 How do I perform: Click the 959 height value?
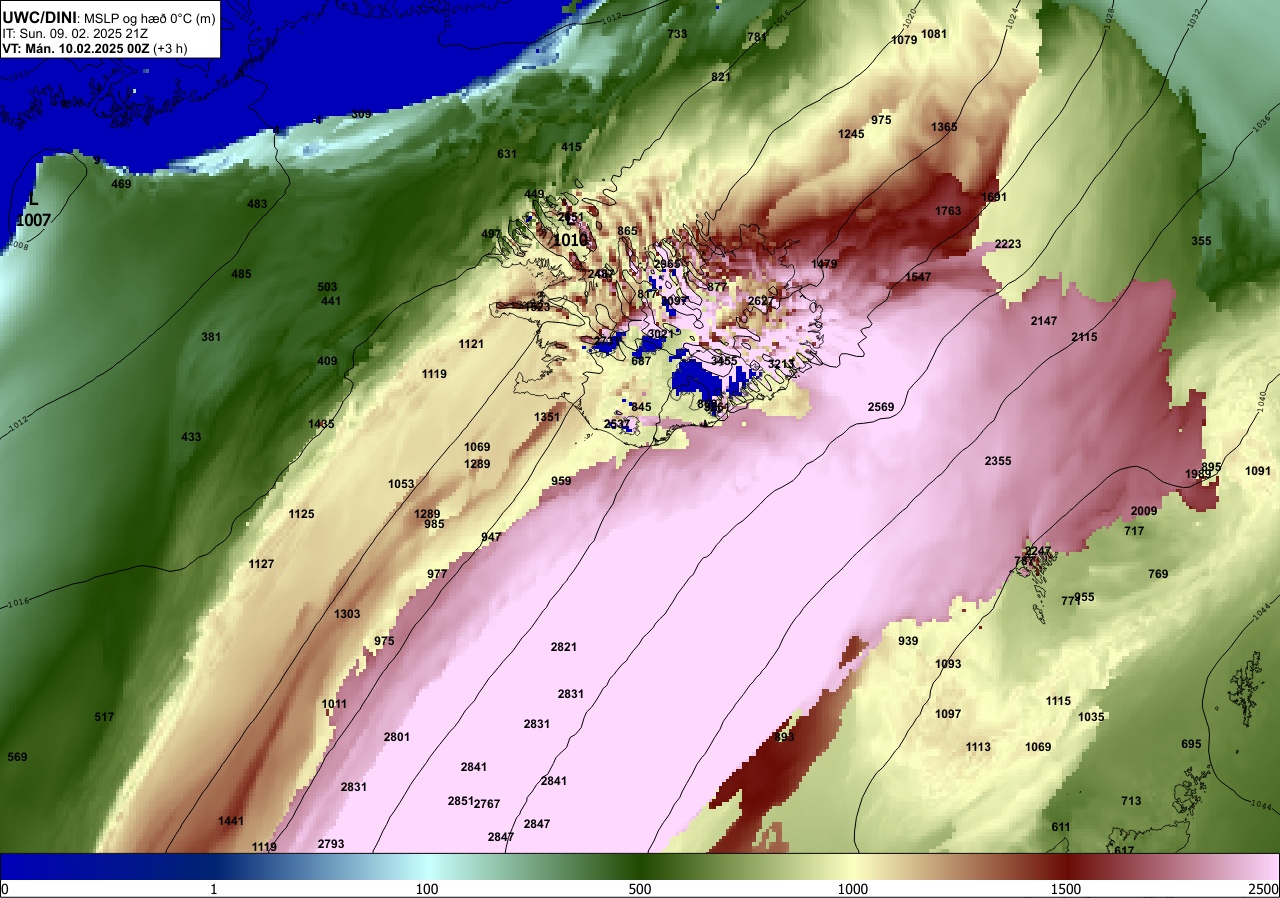pos(561,481)
